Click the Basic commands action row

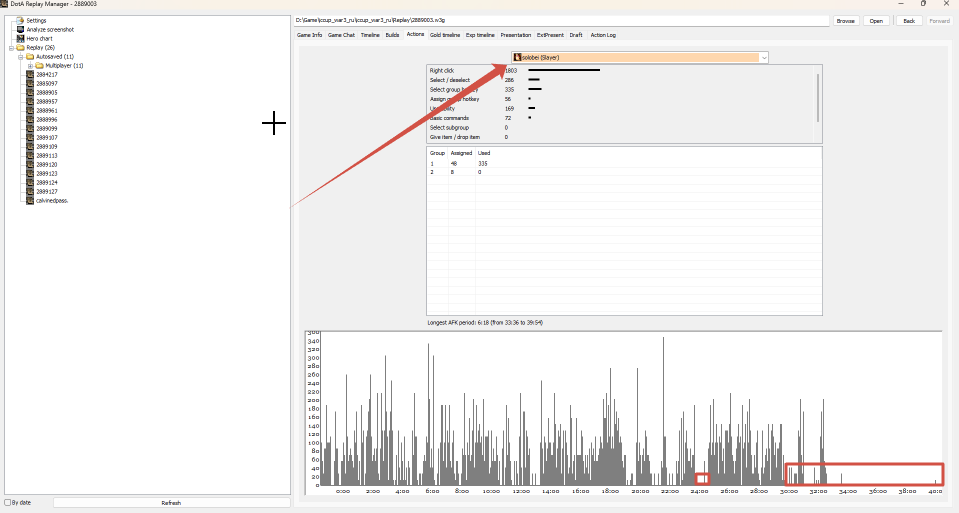(621, 118)
